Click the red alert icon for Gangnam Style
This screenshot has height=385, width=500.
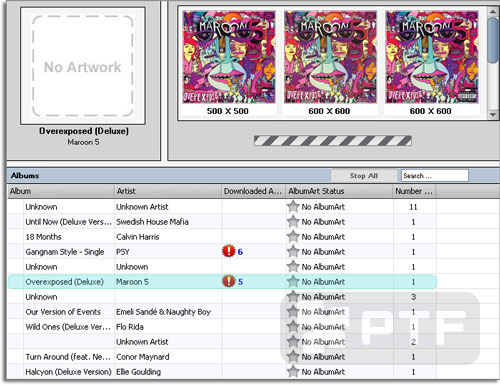(229, 251)
